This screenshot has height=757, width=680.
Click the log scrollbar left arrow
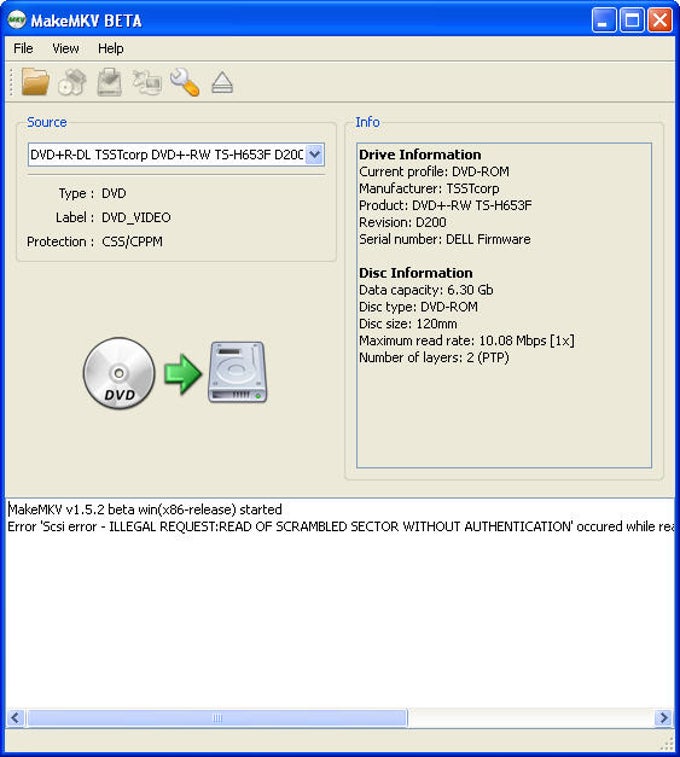pyautogui.click(x=15, y=718)
